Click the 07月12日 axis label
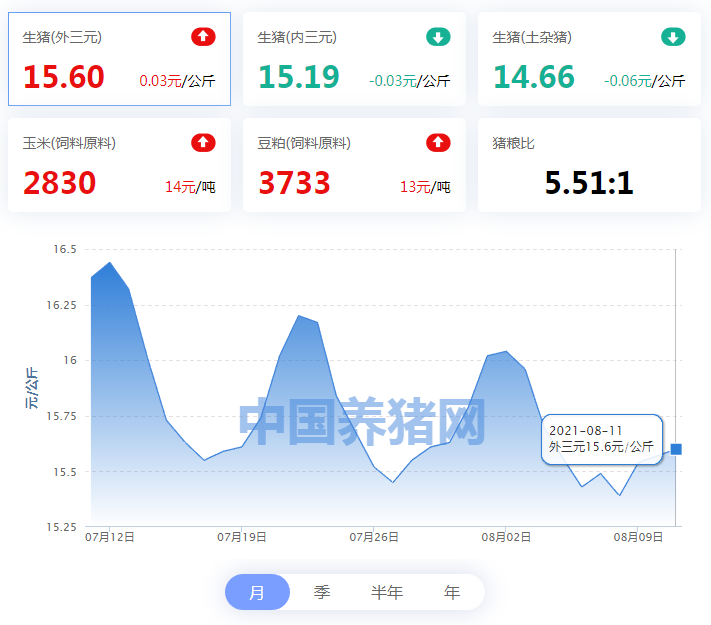This screenshot has height=625, width=711. (x=110, y=537)
